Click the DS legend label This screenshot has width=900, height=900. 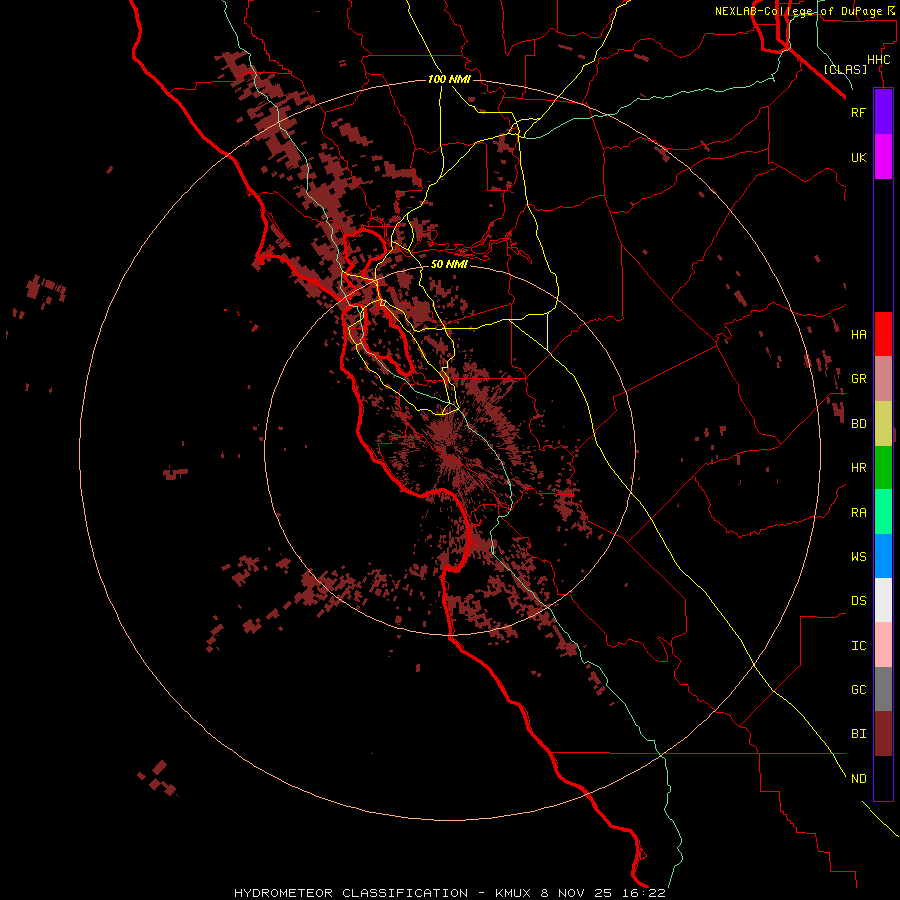[858, 601]
